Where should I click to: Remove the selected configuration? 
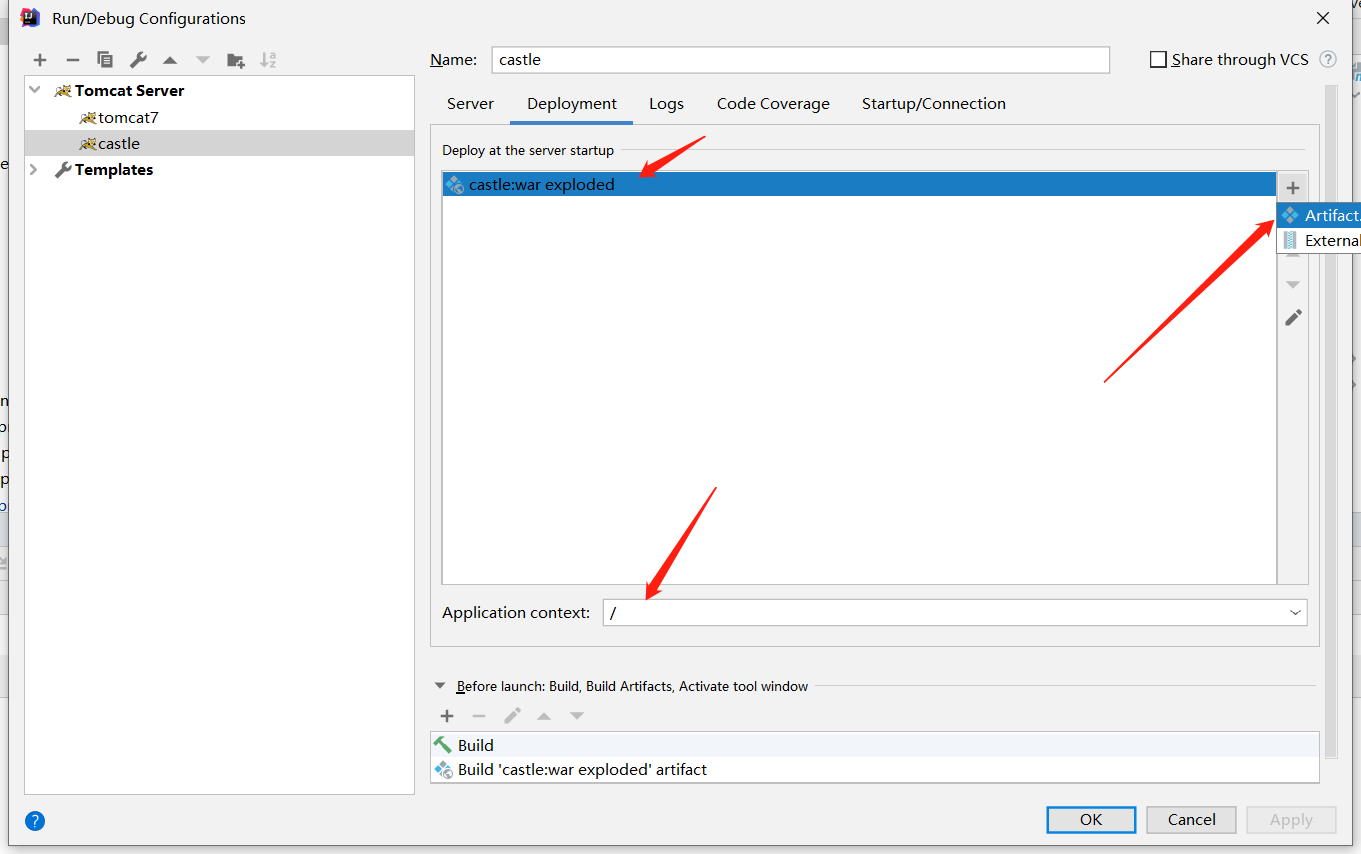point(72,59)
